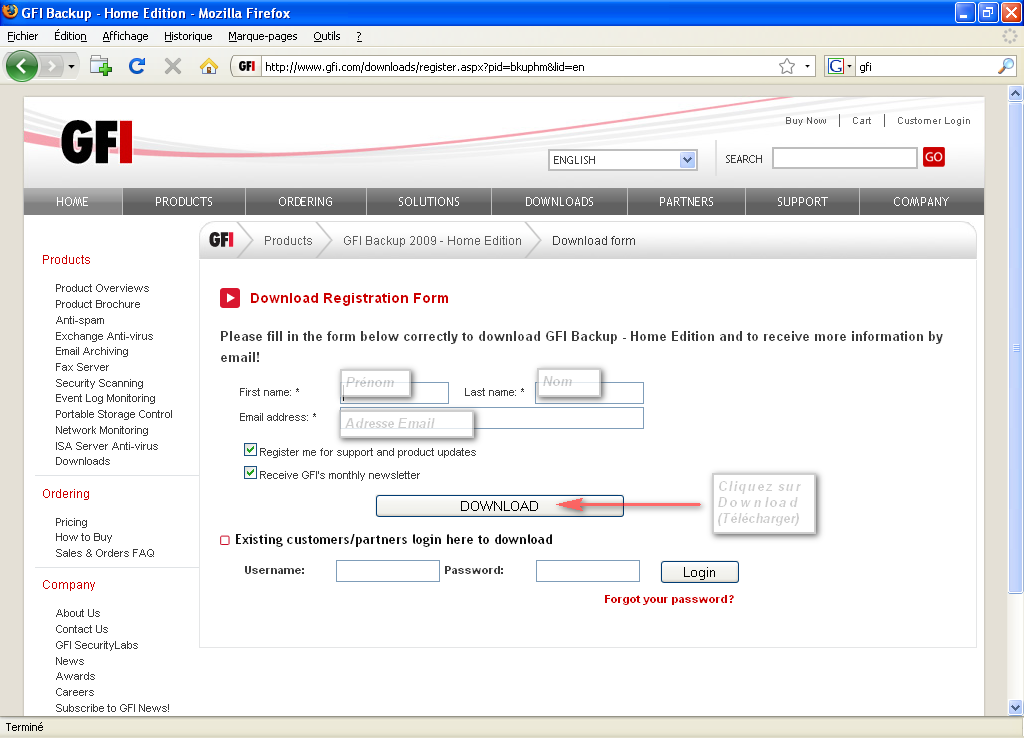1024x738 pixels.
Task: Open the Google search engine selector
Action: click(x=839, y=66)
